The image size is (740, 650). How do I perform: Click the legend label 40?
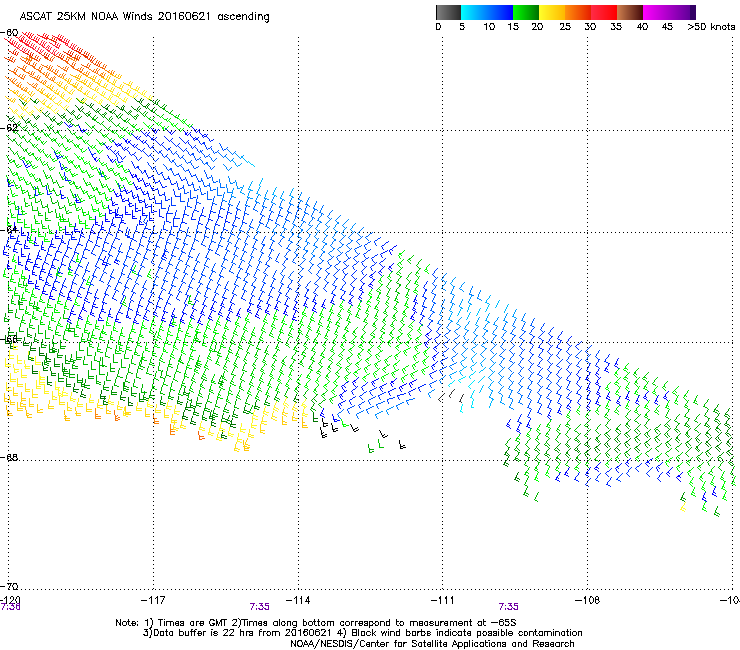(642, 27)
